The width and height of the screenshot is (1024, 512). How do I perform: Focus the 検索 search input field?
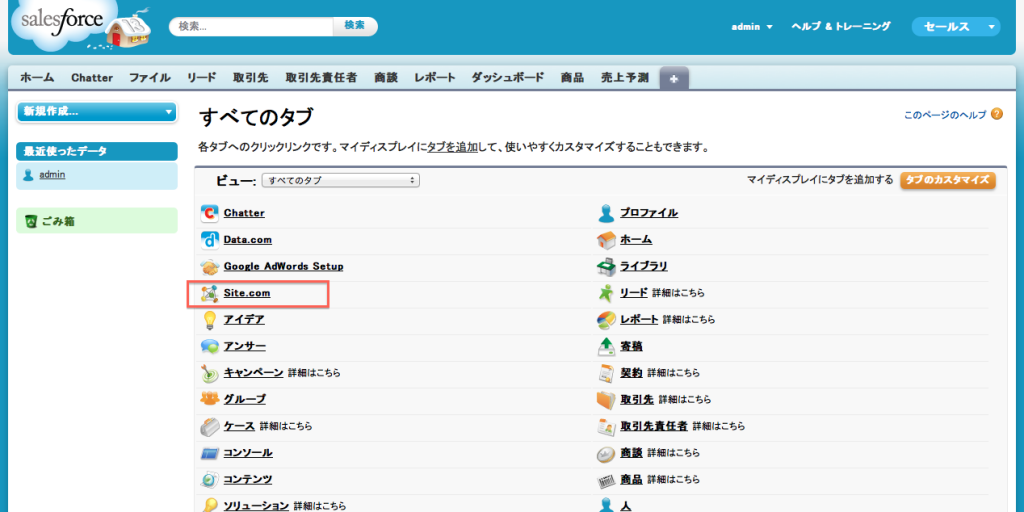point(251,26)
